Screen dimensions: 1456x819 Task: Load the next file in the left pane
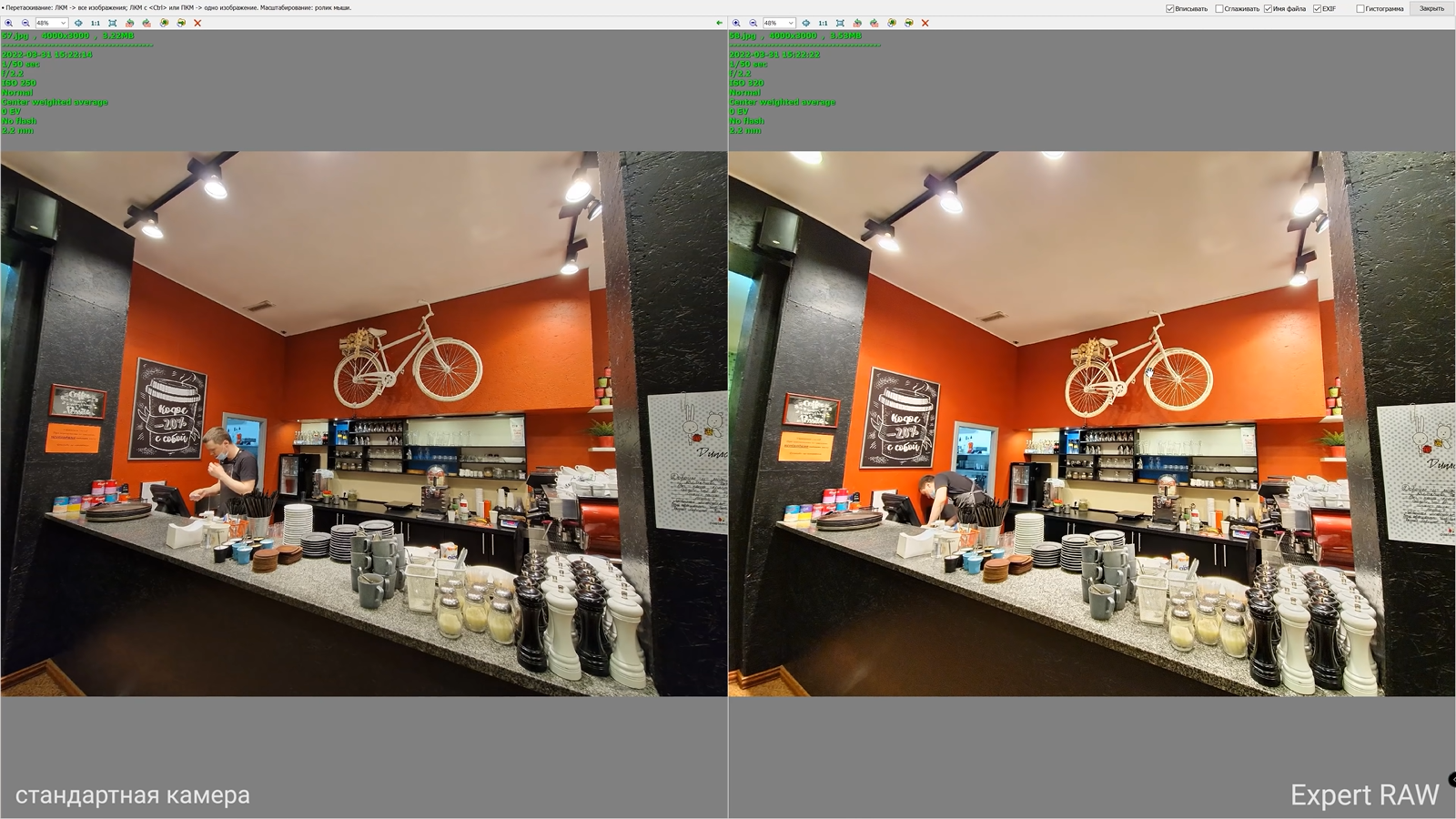click(x=181, y=23)
